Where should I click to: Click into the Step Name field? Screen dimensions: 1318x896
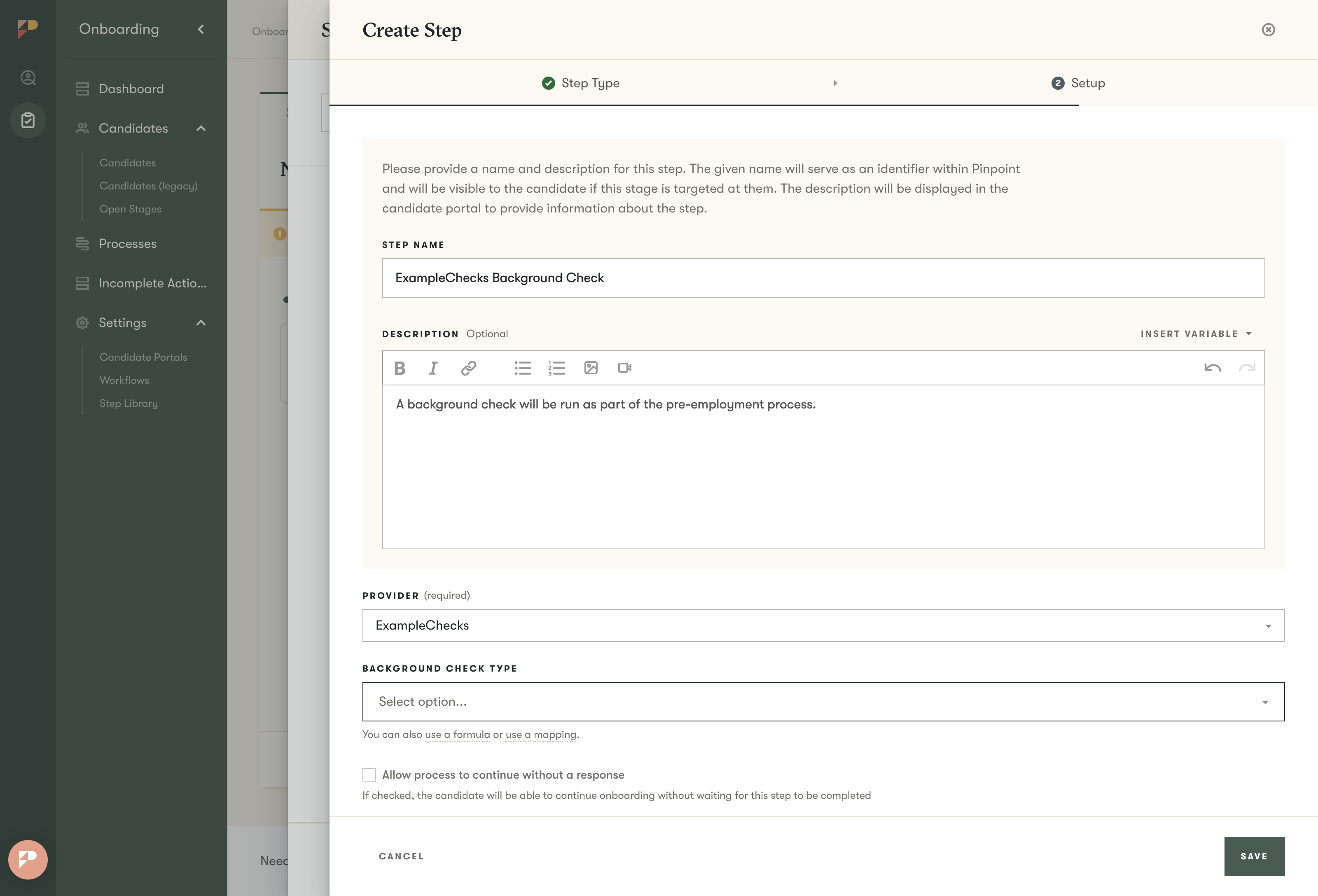coord(823,278)
